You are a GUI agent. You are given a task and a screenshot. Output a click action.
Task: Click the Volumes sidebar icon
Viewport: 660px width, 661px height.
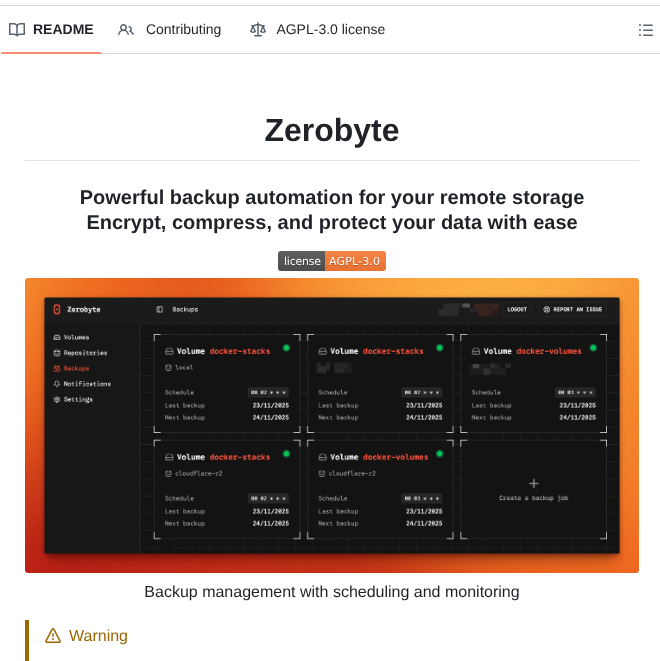click(x=57, y=338)
